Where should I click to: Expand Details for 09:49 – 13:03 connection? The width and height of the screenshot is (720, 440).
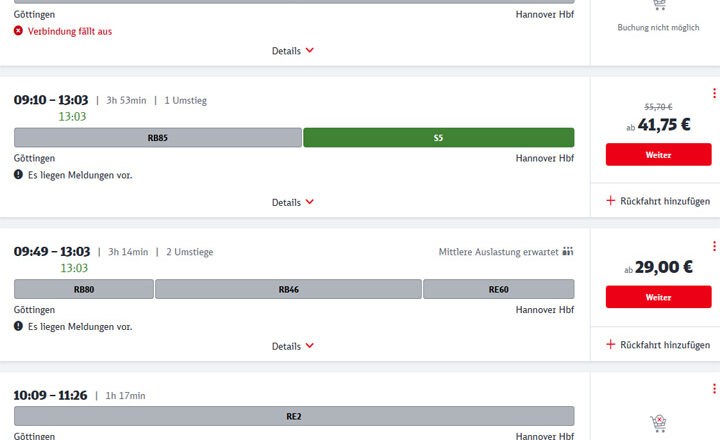pos(294,346)
